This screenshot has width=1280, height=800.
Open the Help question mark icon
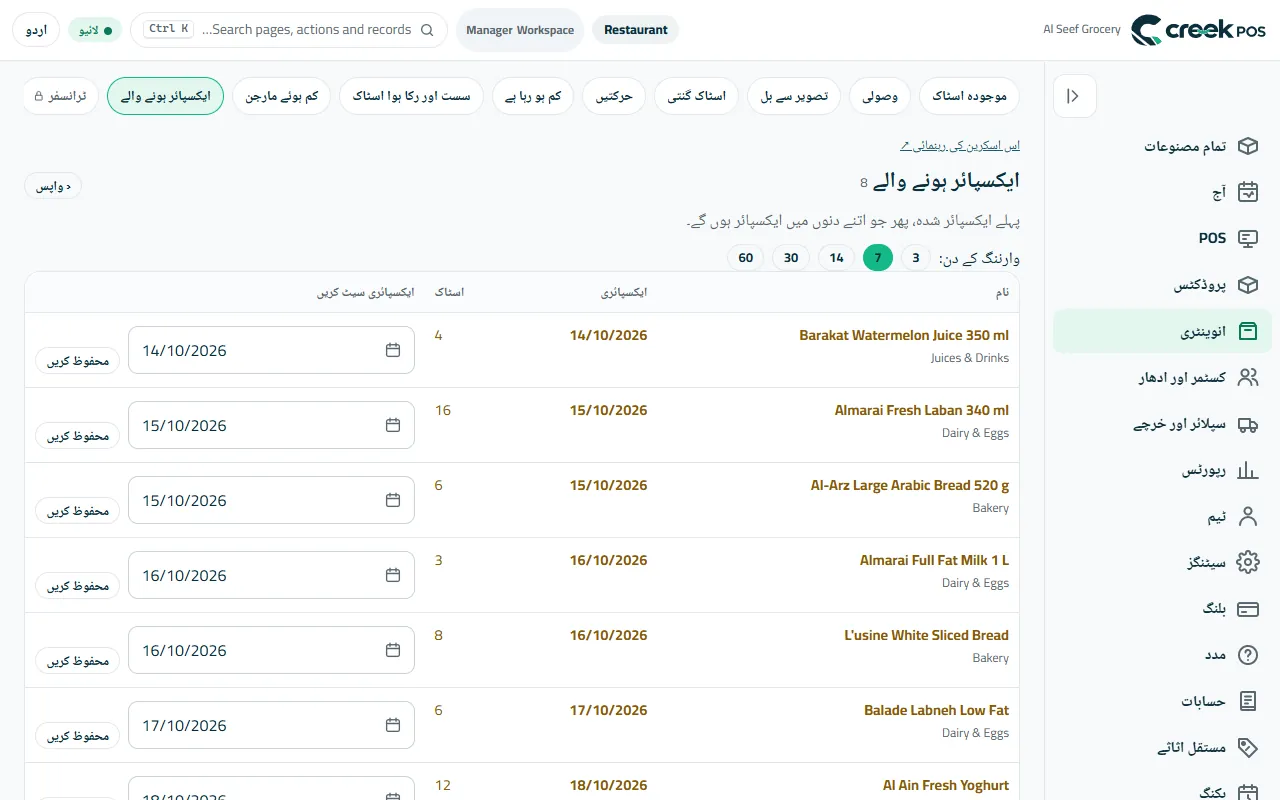point(1247,655)
